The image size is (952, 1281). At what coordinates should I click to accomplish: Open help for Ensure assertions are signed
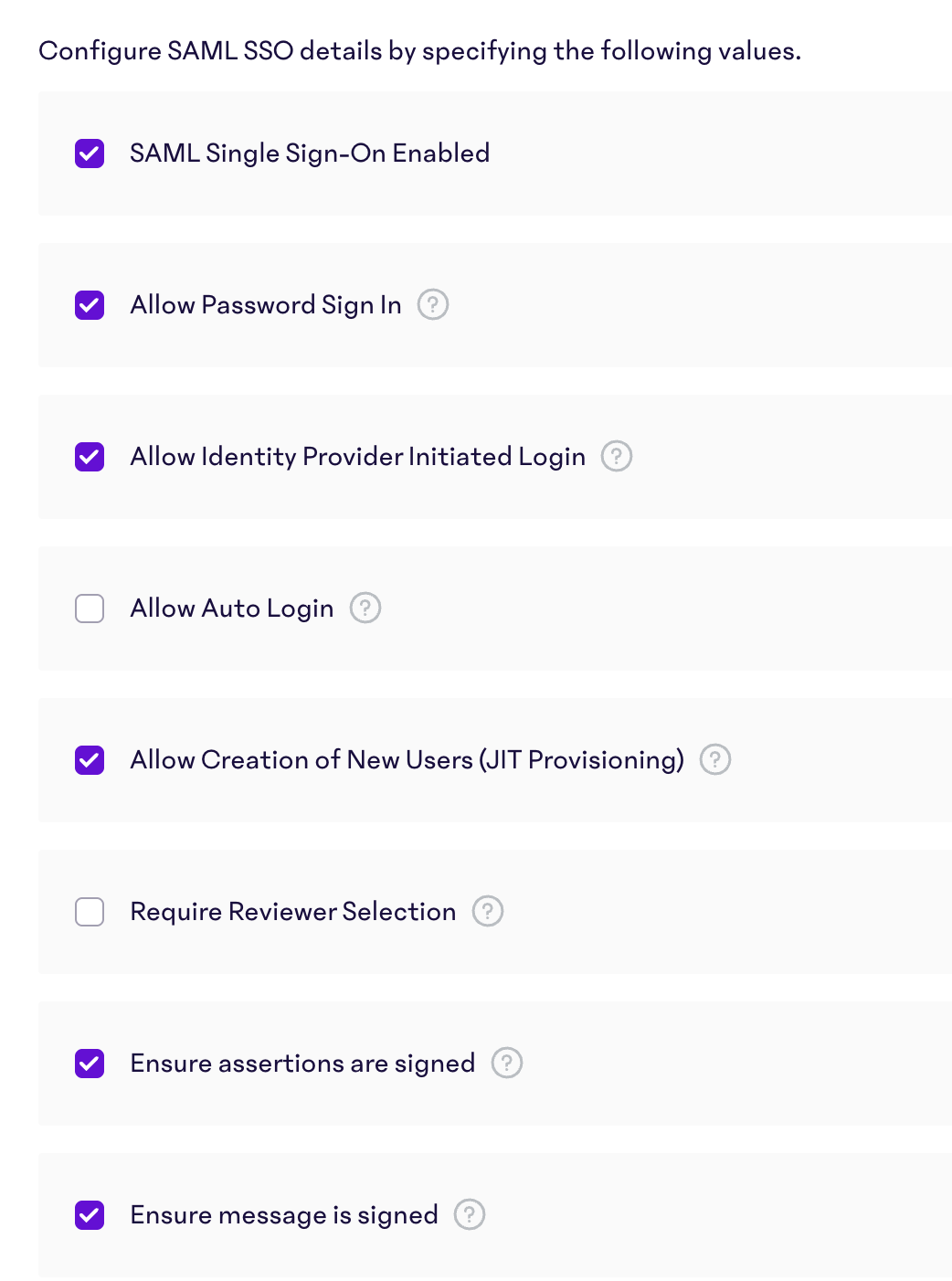[507, 1063]
